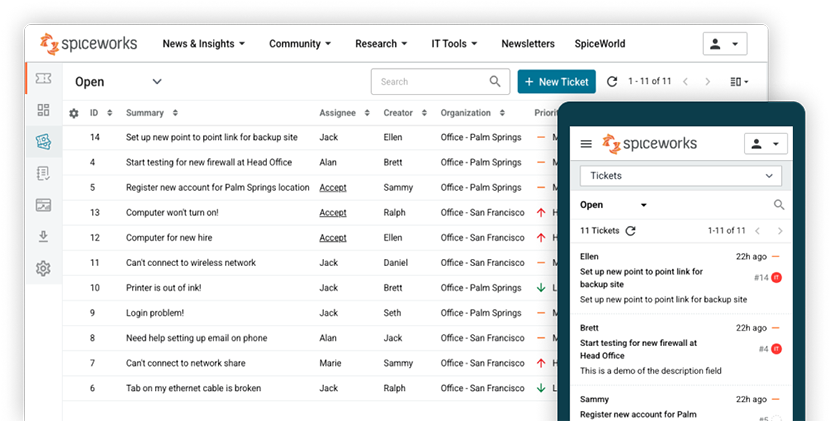Sort table by Organization column

pyautogui.click(x=502, y=113)
